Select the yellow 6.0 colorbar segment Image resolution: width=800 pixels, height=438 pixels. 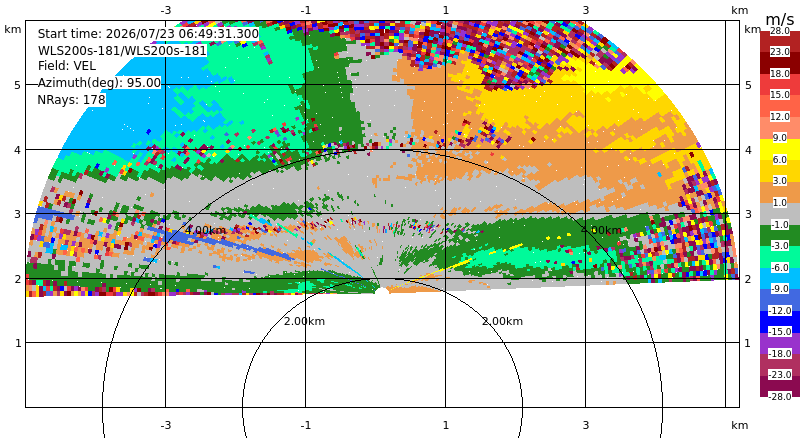(x=780, y=149)
